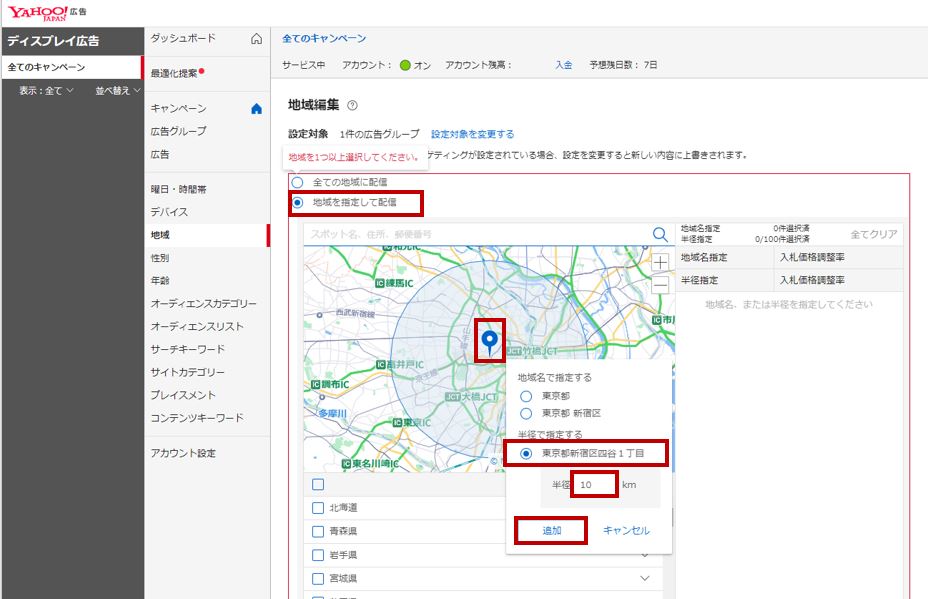This screenshot has height=599, width=928.
Task: Open プレイスメント menu item
Action: coord(182,395)
